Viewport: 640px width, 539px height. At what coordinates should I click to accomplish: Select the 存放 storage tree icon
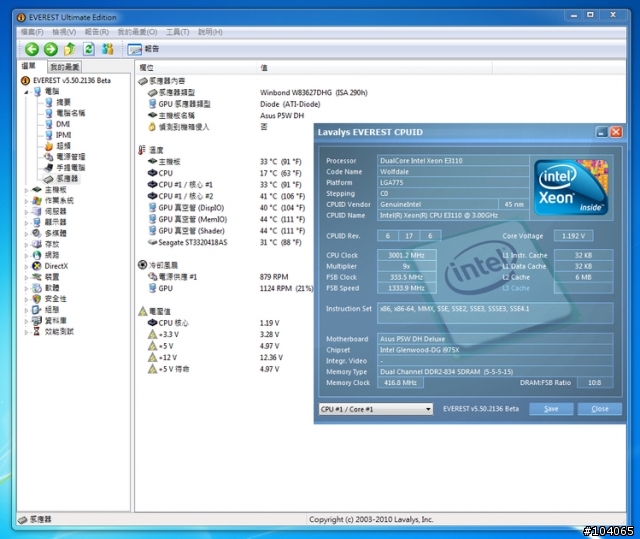click(37, 244)
